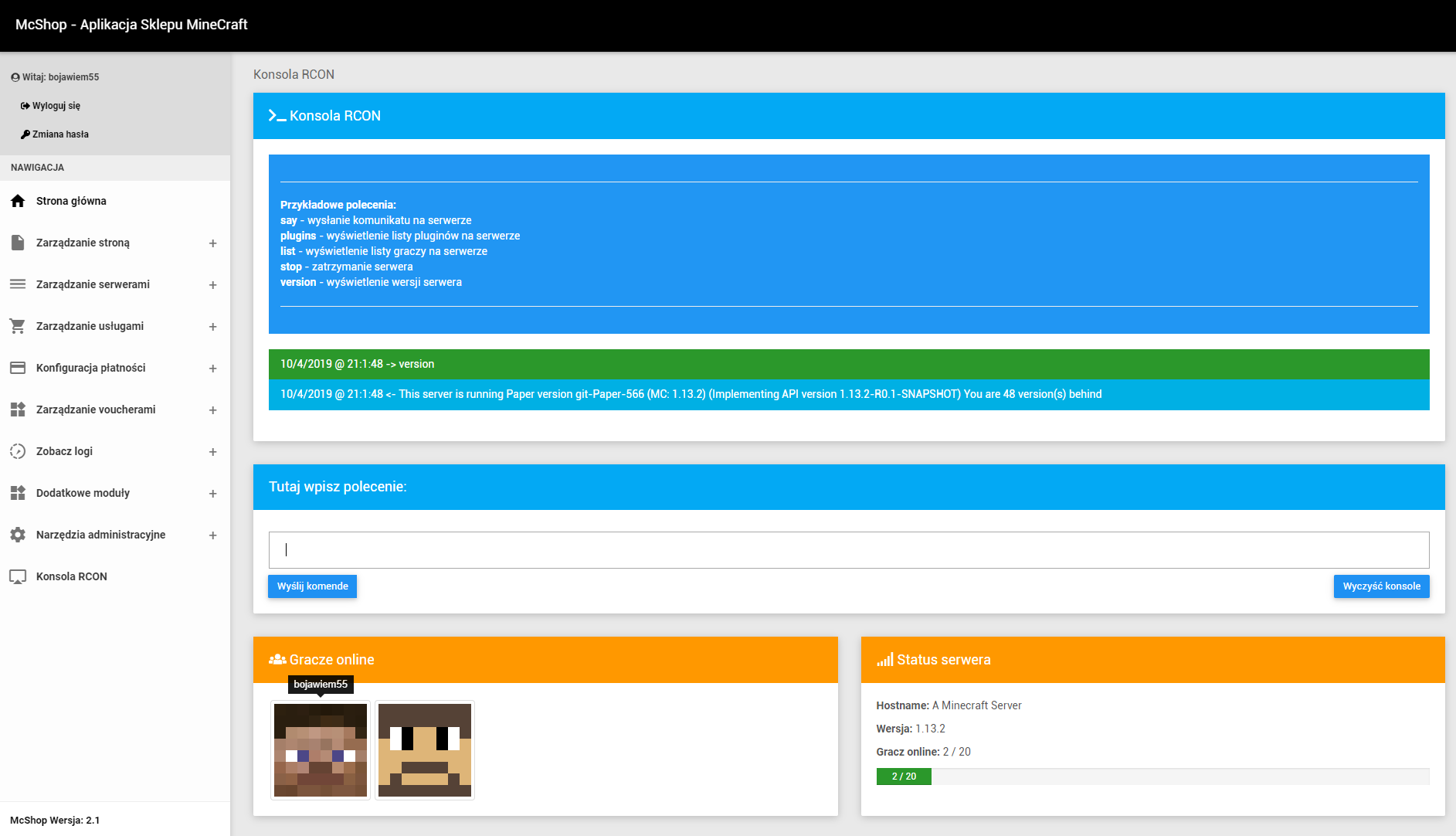Click the monitor icon for Konsola RCON
Viewport: 1456px width, 836px height.
(18, 576)
